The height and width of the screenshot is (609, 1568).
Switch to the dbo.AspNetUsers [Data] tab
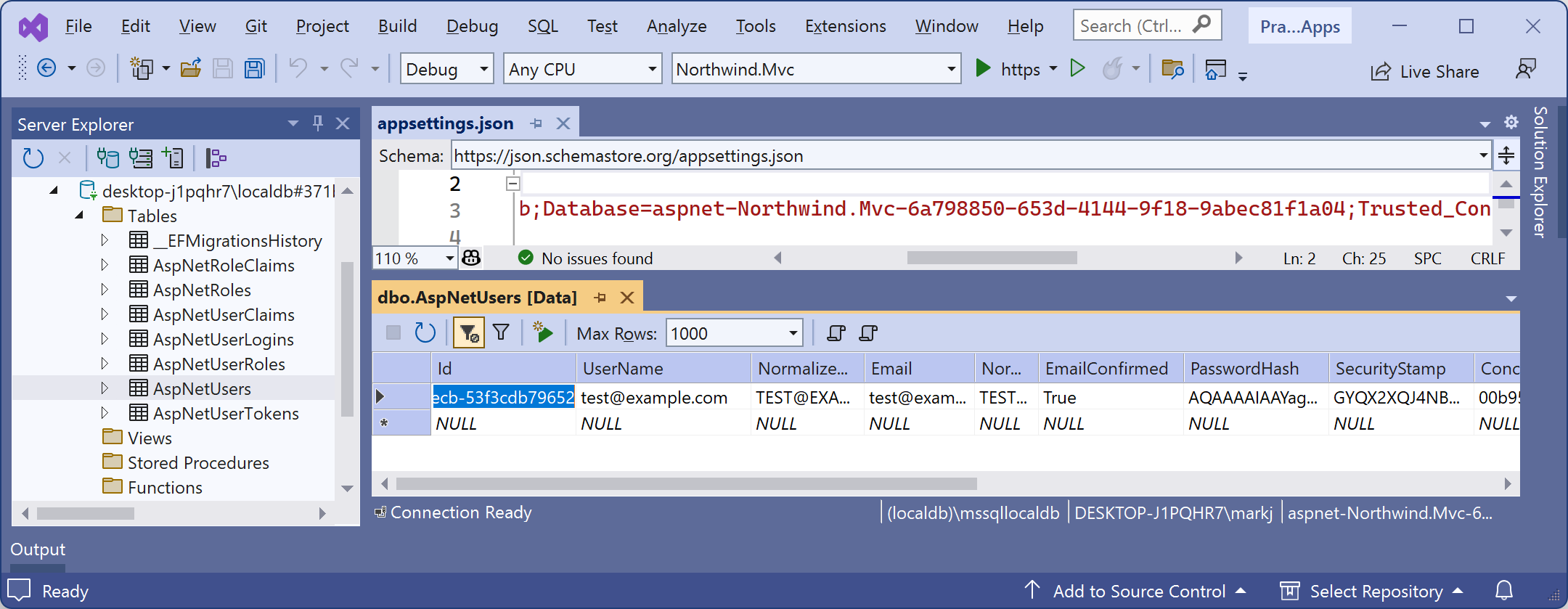tap(477, 298)
